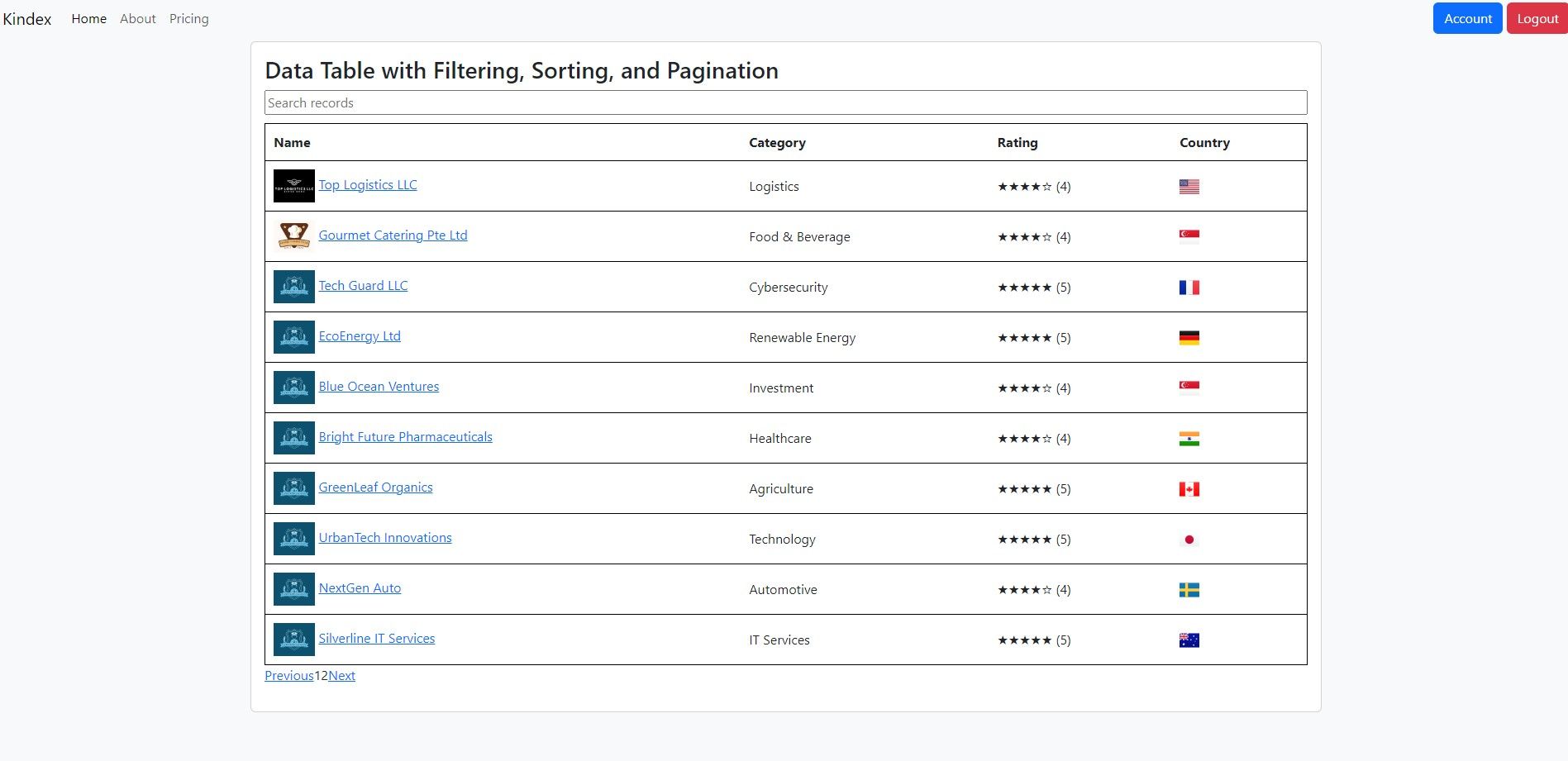
Task: Click the red Logout button
Action: pos(1537,18)
